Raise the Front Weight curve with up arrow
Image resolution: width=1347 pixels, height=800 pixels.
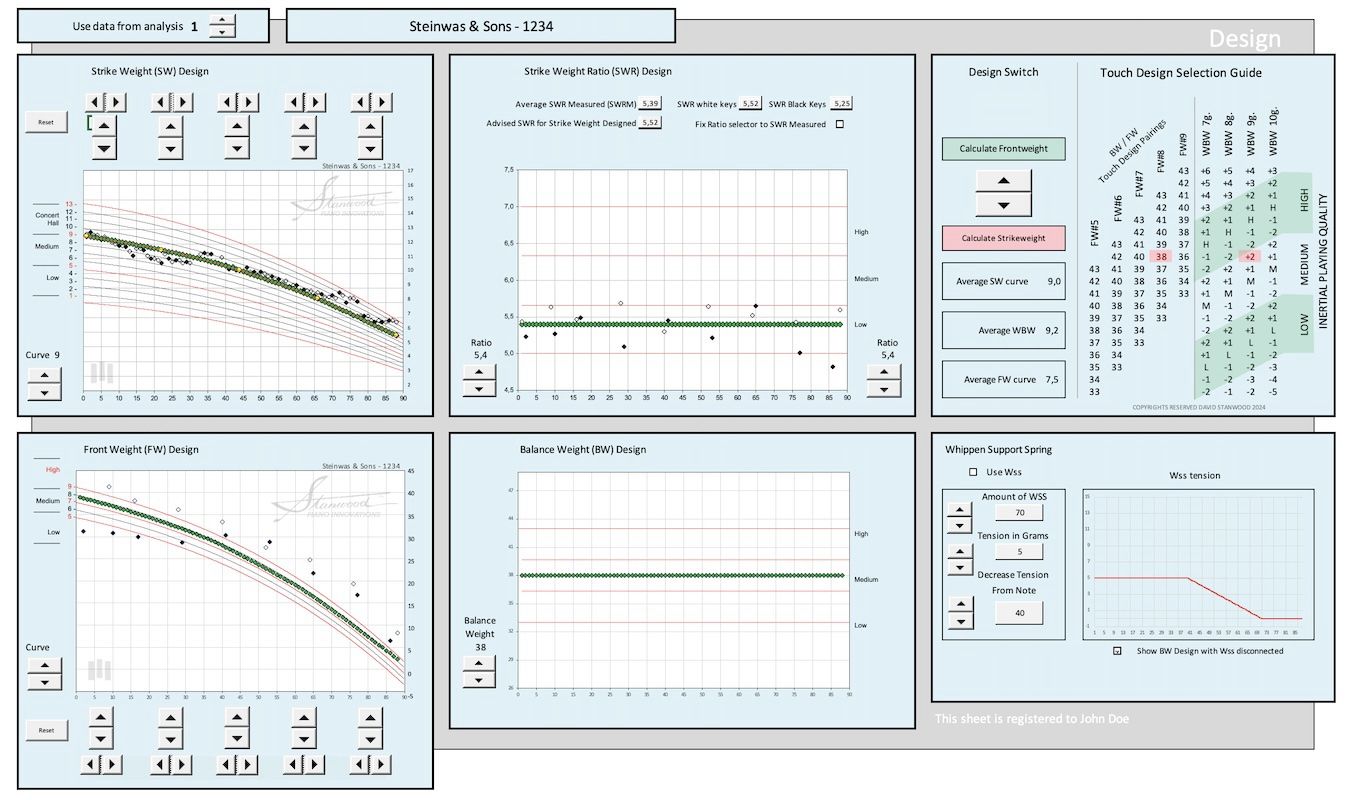(x=44, y=664)
